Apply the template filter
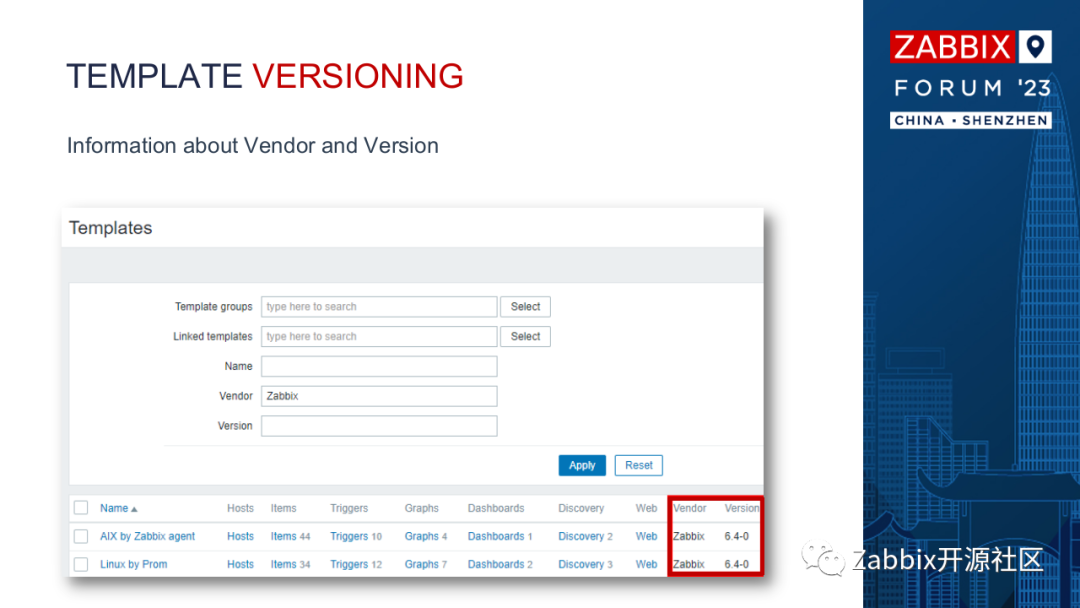The image size is (1080, 608). [x=582, y=465]
